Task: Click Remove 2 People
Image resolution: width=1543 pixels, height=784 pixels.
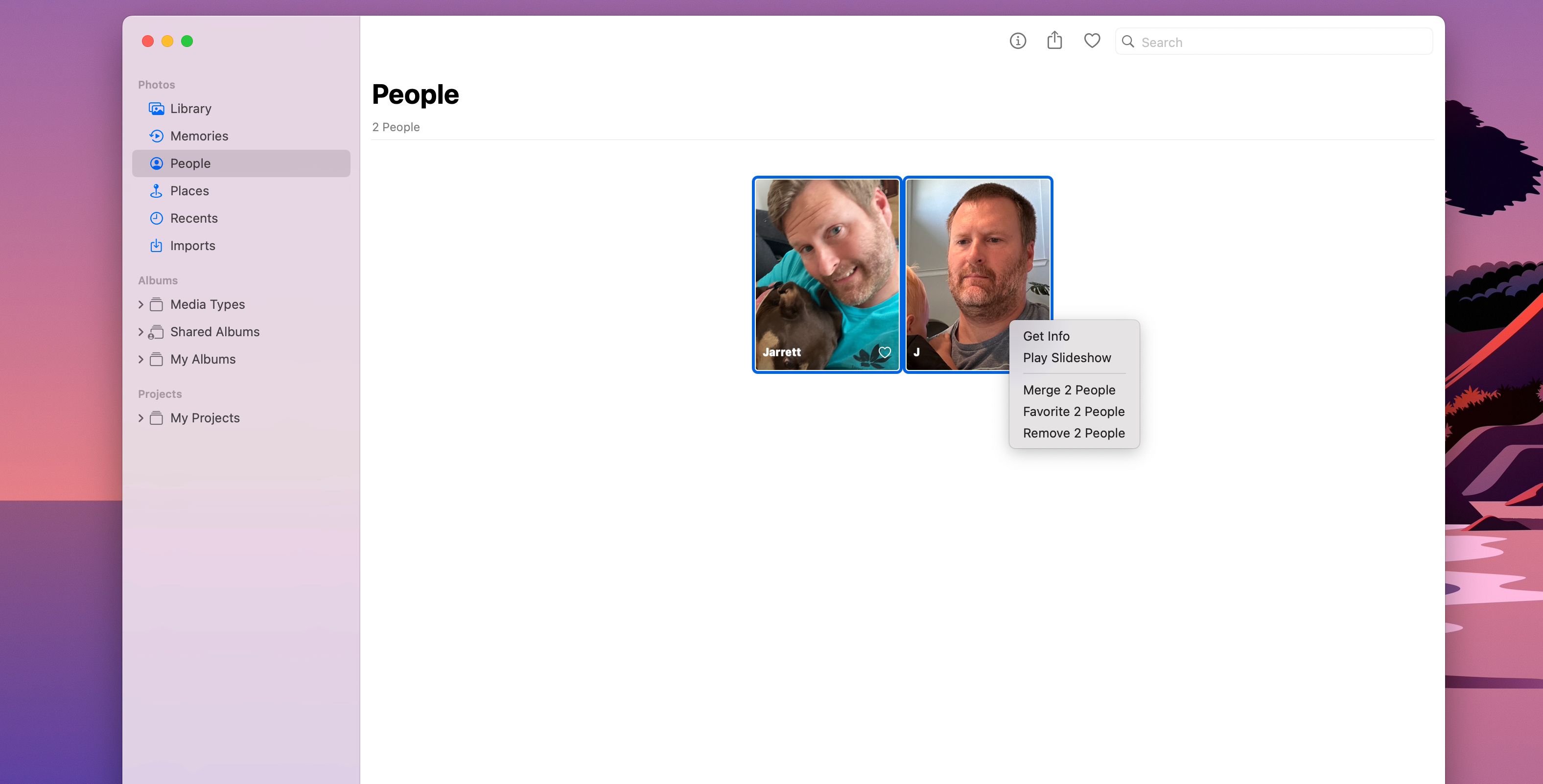Action: coord(1074,433)
